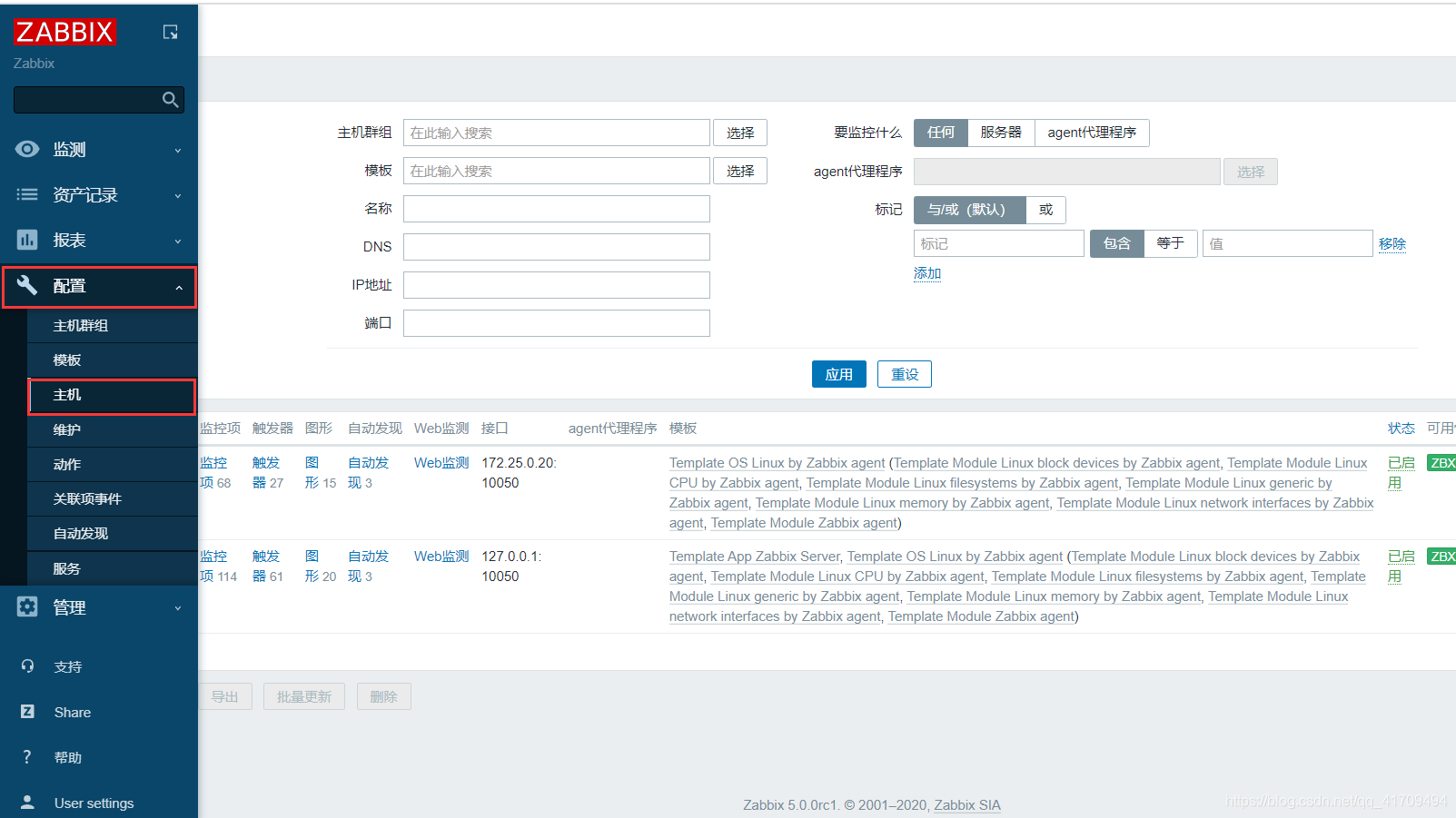Click the 删除 delete button

pyautogui.click(x=384, y=696)
